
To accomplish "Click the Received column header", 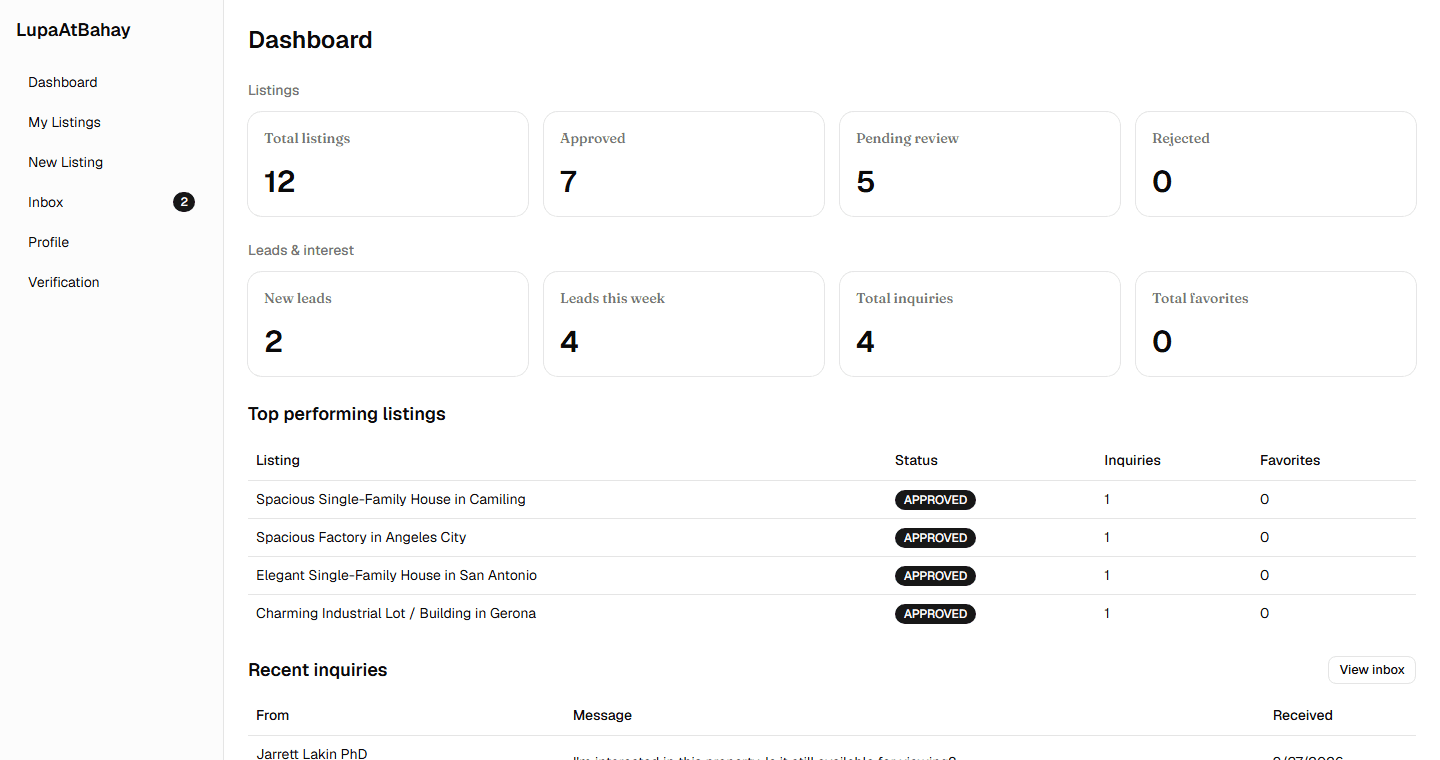I will coord(1303,715).
